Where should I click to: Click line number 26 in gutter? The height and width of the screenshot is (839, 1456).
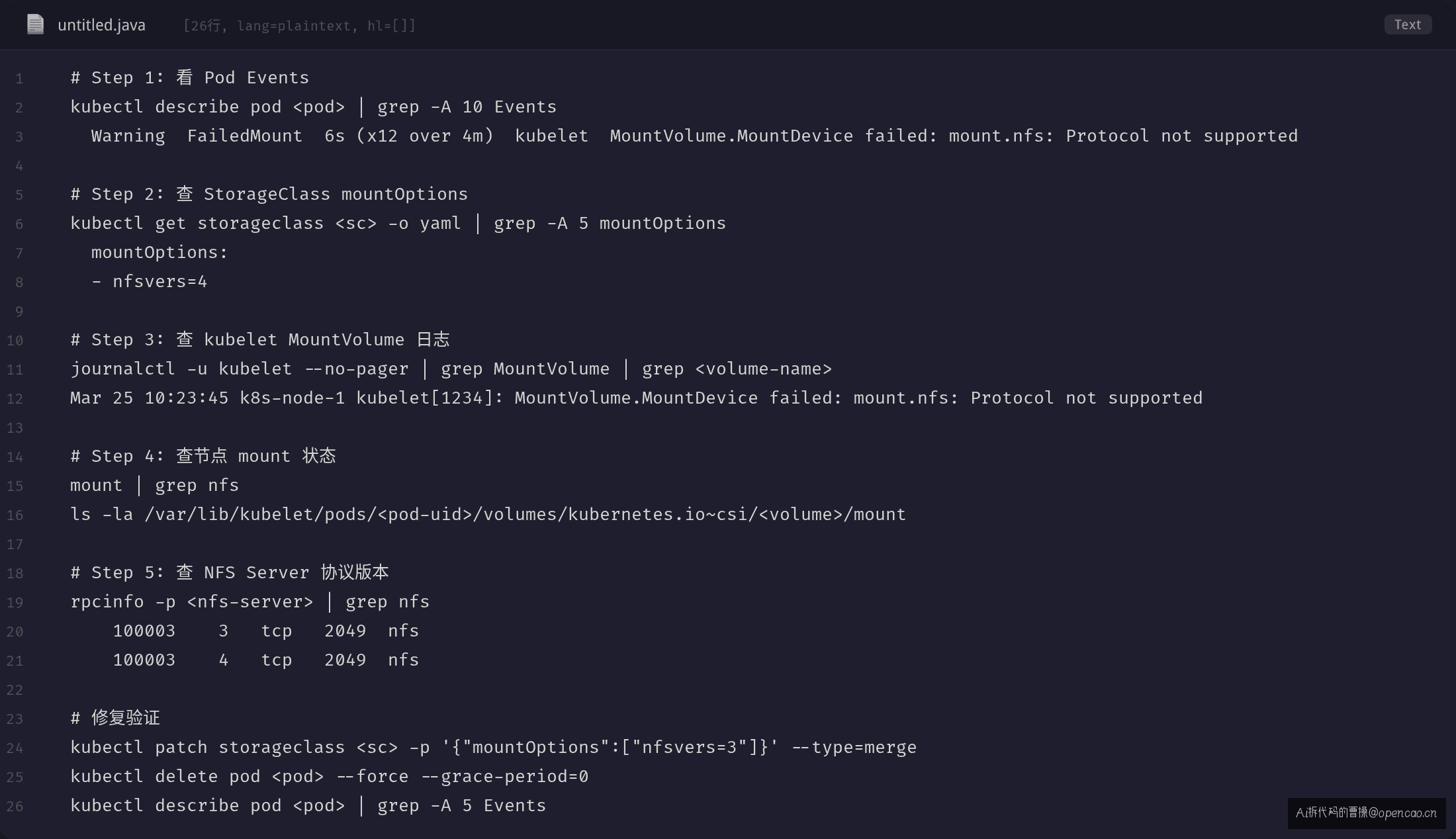point(15,806)
